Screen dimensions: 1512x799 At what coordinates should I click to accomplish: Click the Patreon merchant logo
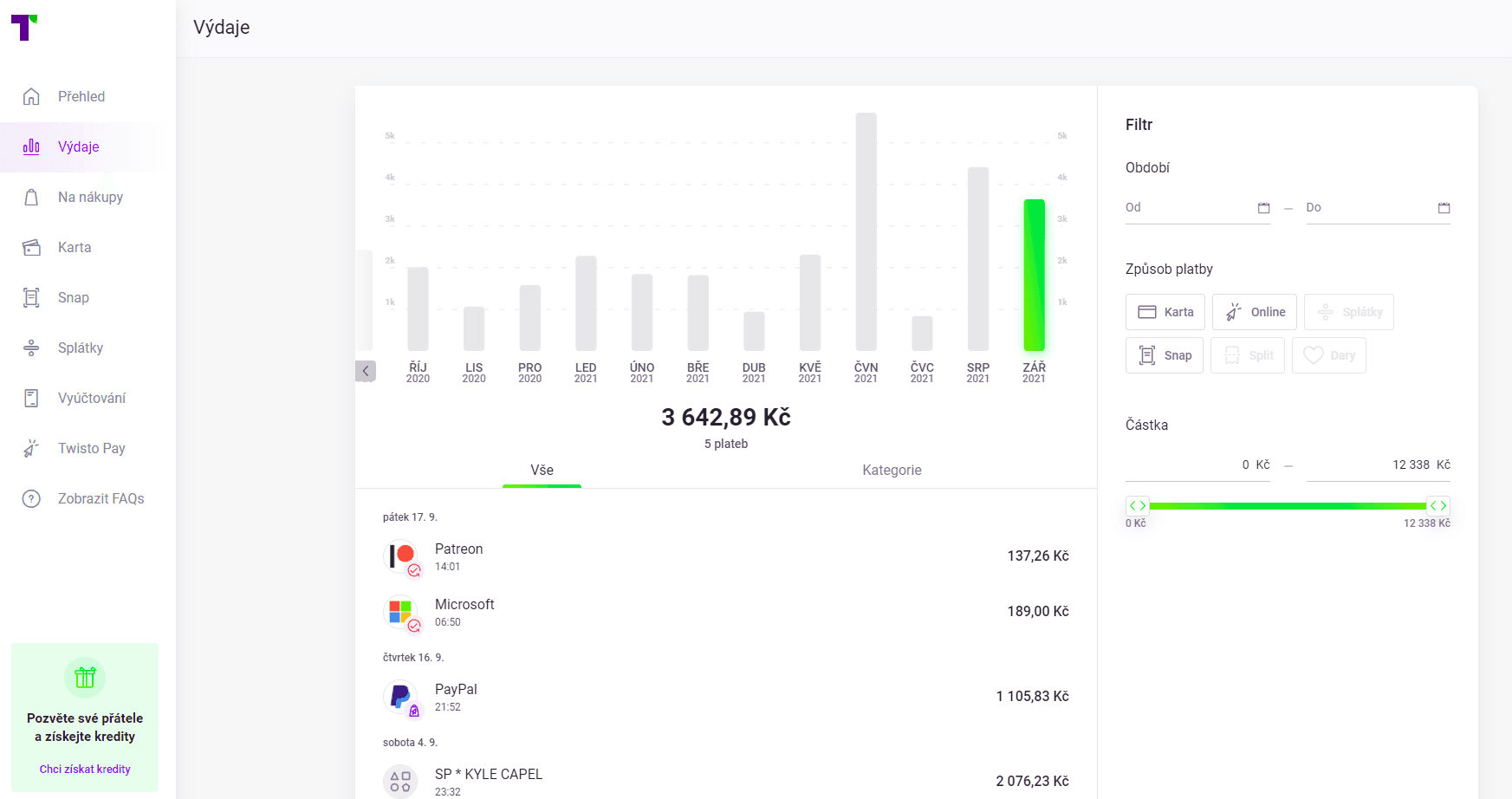(x=401, y=556)
